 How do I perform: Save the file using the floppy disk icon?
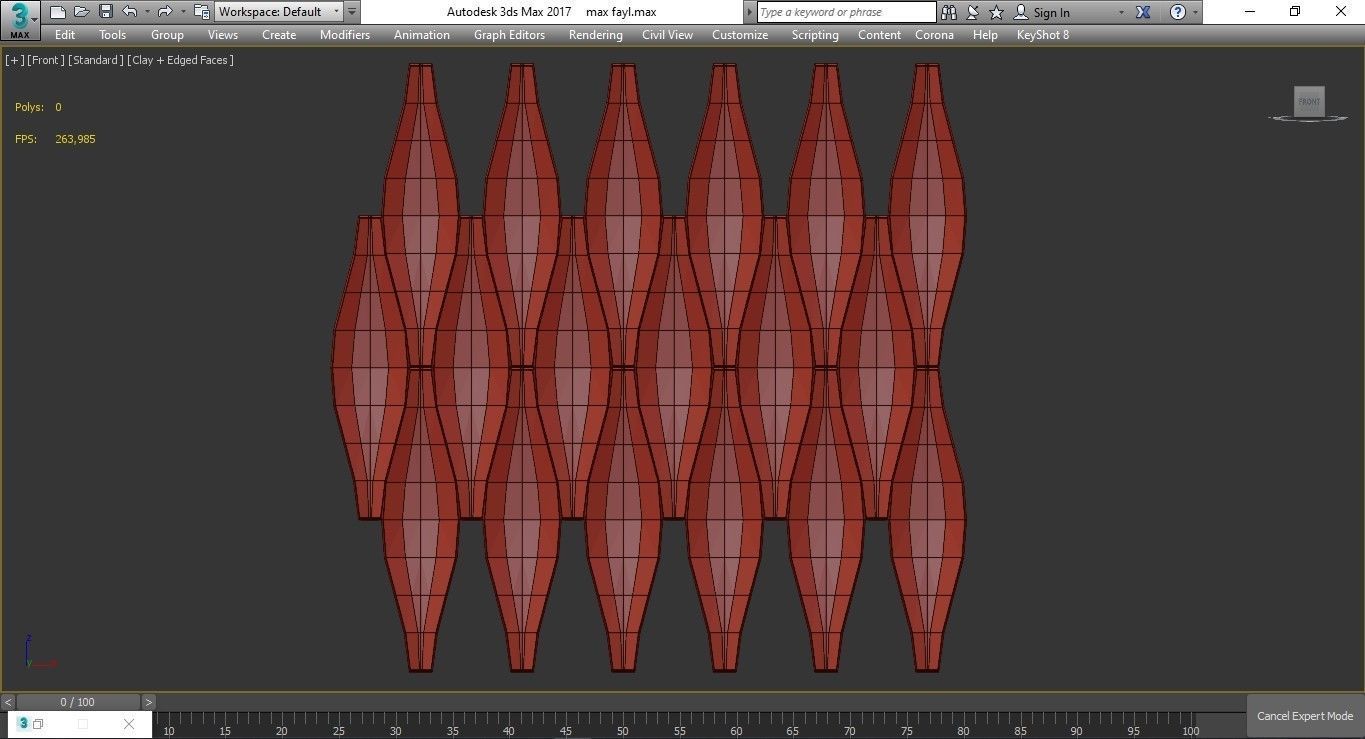point(105,12)
